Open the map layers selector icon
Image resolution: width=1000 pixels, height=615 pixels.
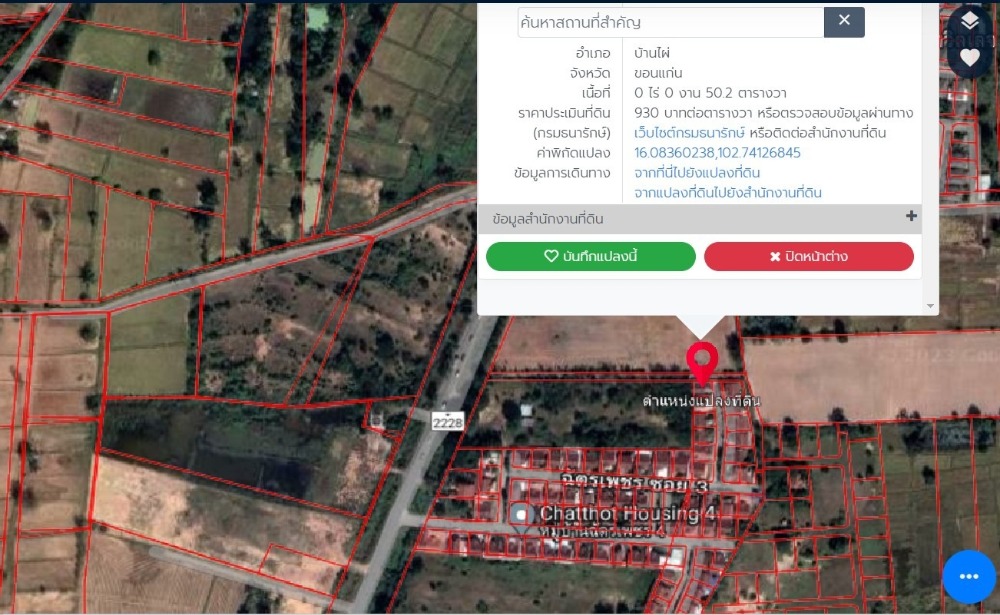click(969, 22)
